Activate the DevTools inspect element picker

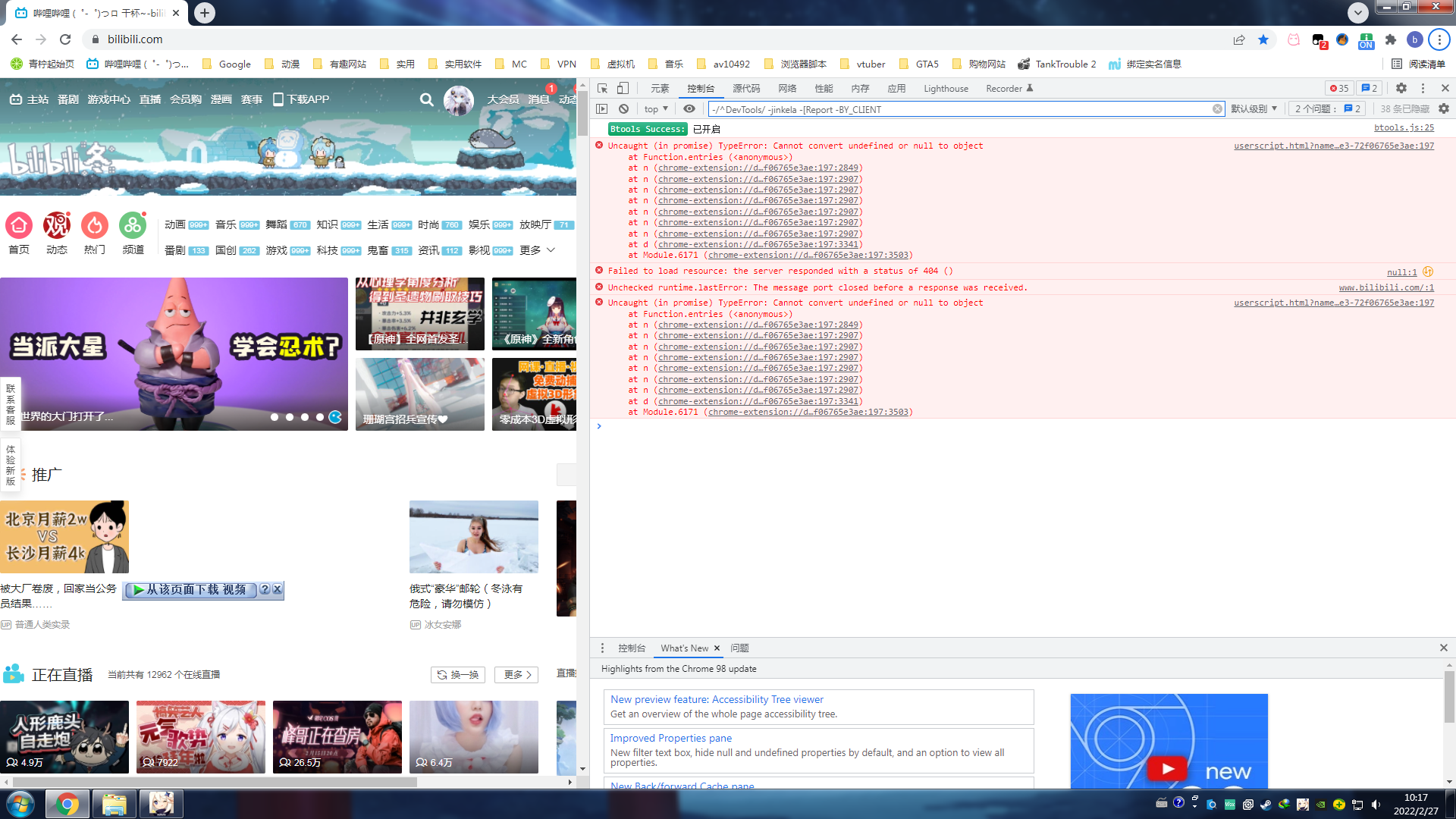[x=602, y=88]
